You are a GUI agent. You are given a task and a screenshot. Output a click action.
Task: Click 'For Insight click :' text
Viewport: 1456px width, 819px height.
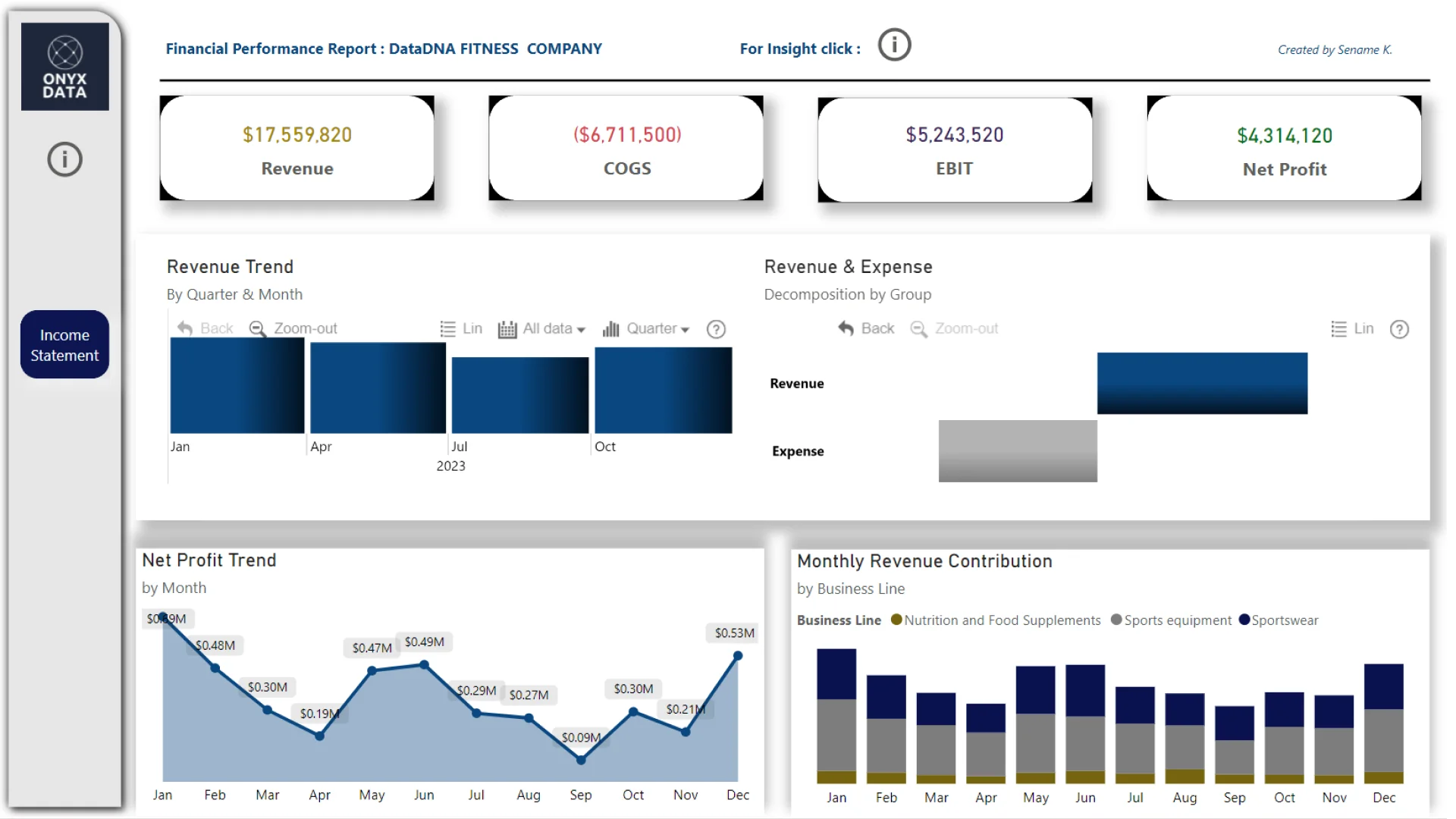[800, 49]
